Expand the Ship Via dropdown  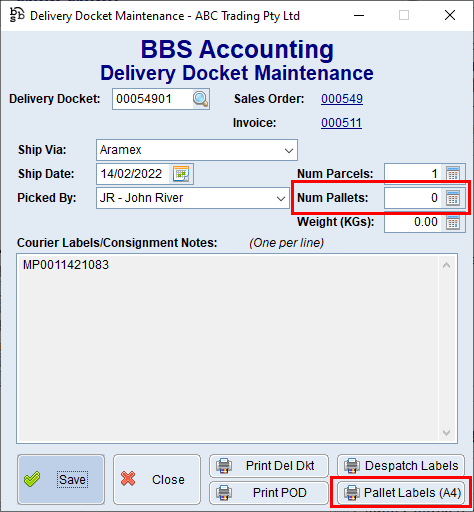pyautogui.click(x=289, y=150)
